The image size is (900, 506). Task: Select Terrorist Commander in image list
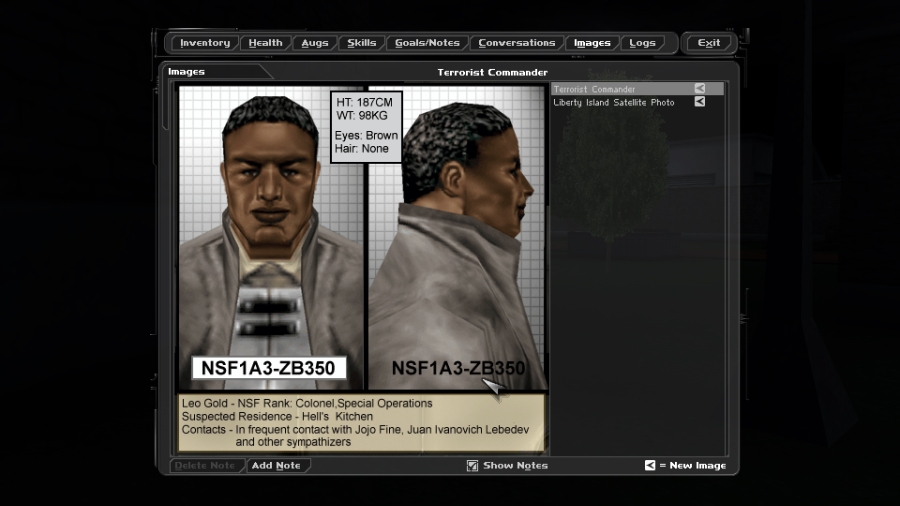(637, 89)
